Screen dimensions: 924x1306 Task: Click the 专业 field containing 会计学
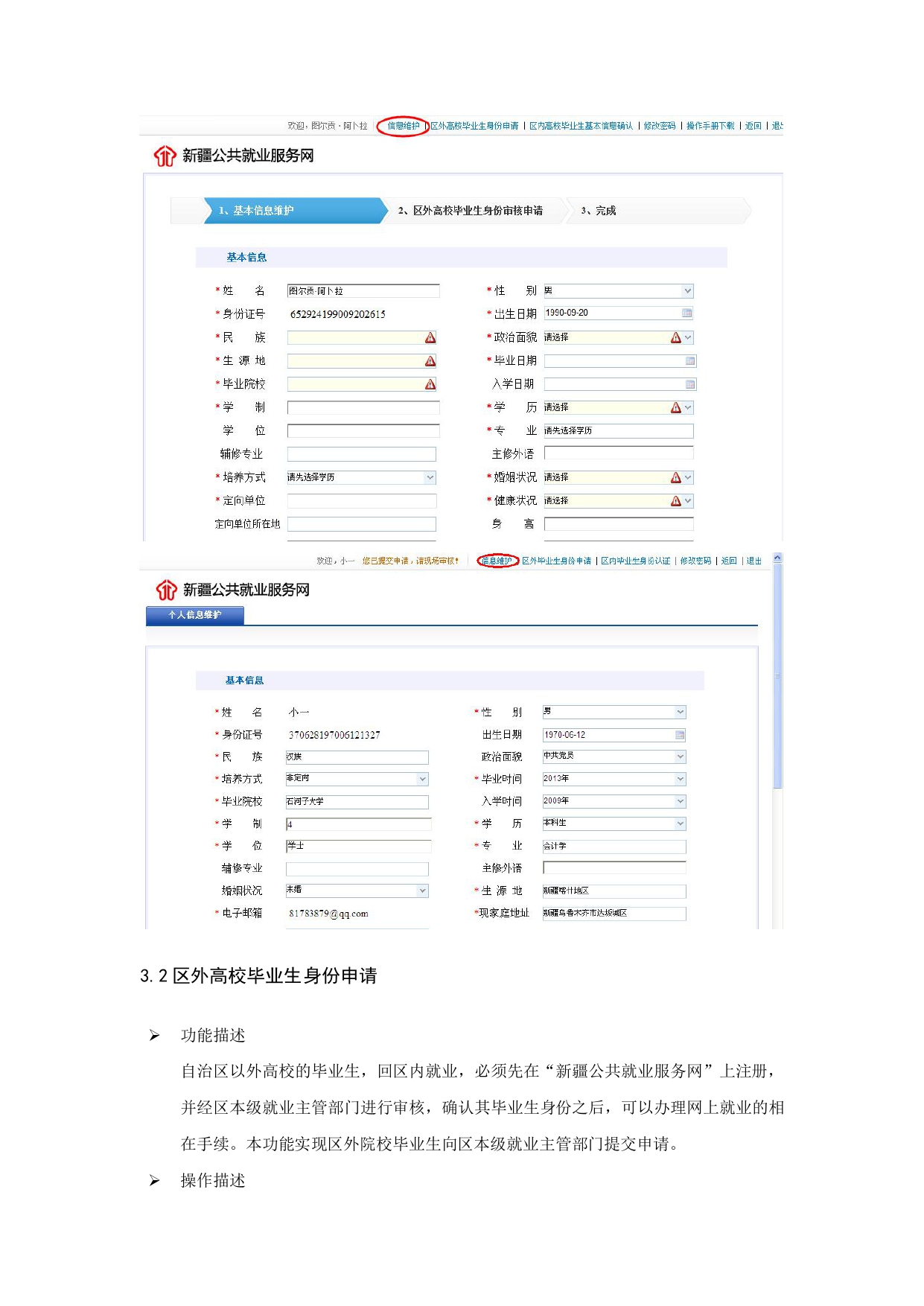point(614,847)
